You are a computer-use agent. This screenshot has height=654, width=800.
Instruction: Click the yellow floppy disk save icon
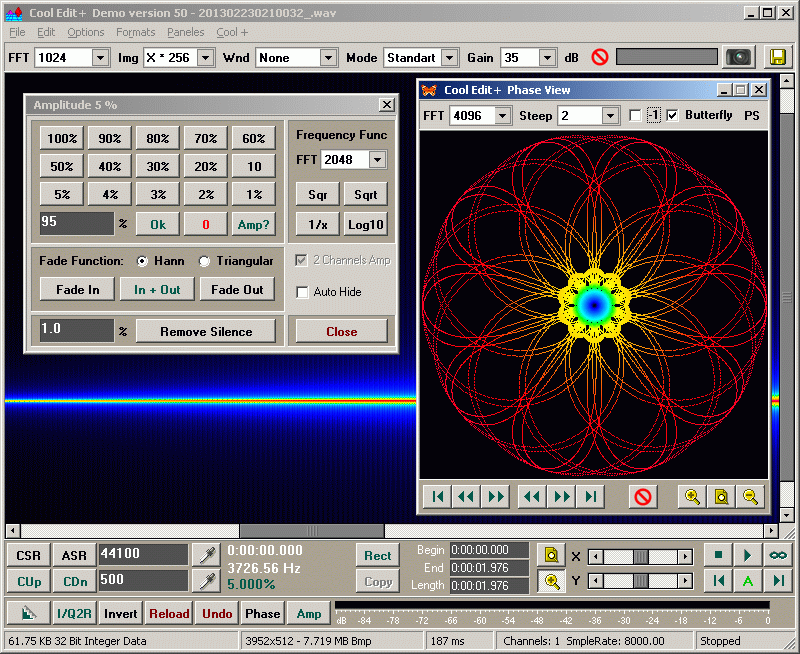[x=778, y=57]
